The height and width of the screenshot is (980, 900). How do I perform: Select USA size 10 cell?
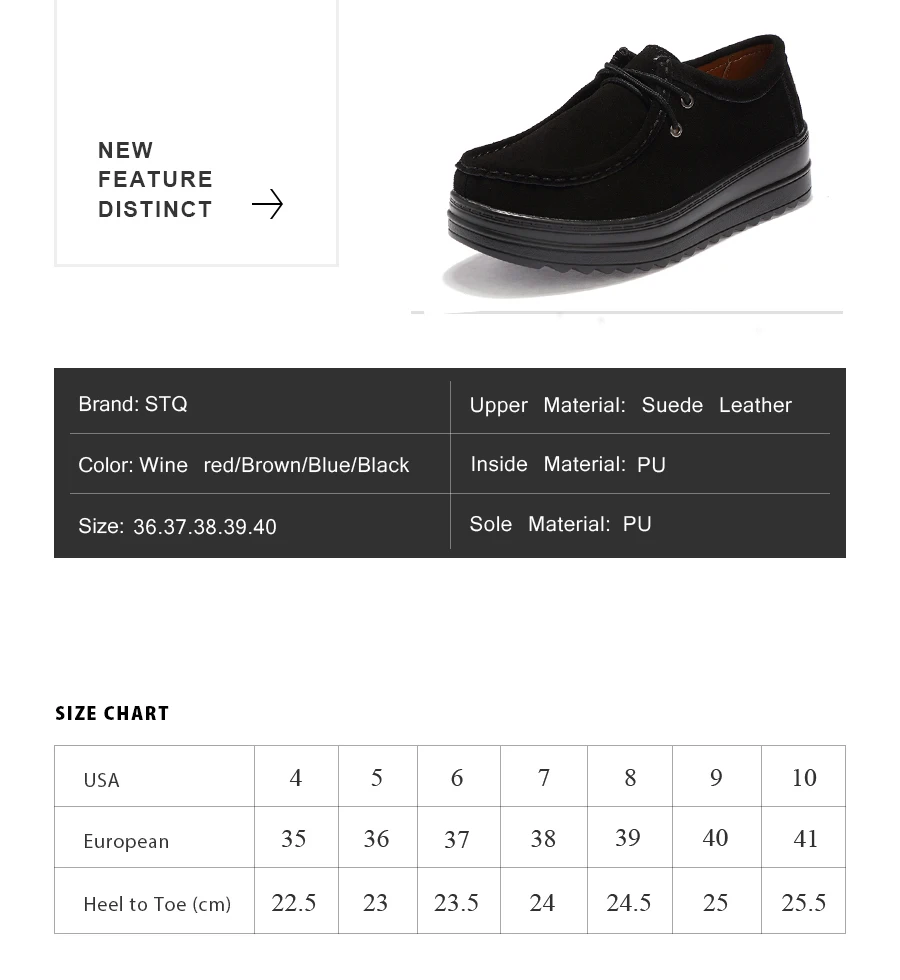(x=803, y=776)
